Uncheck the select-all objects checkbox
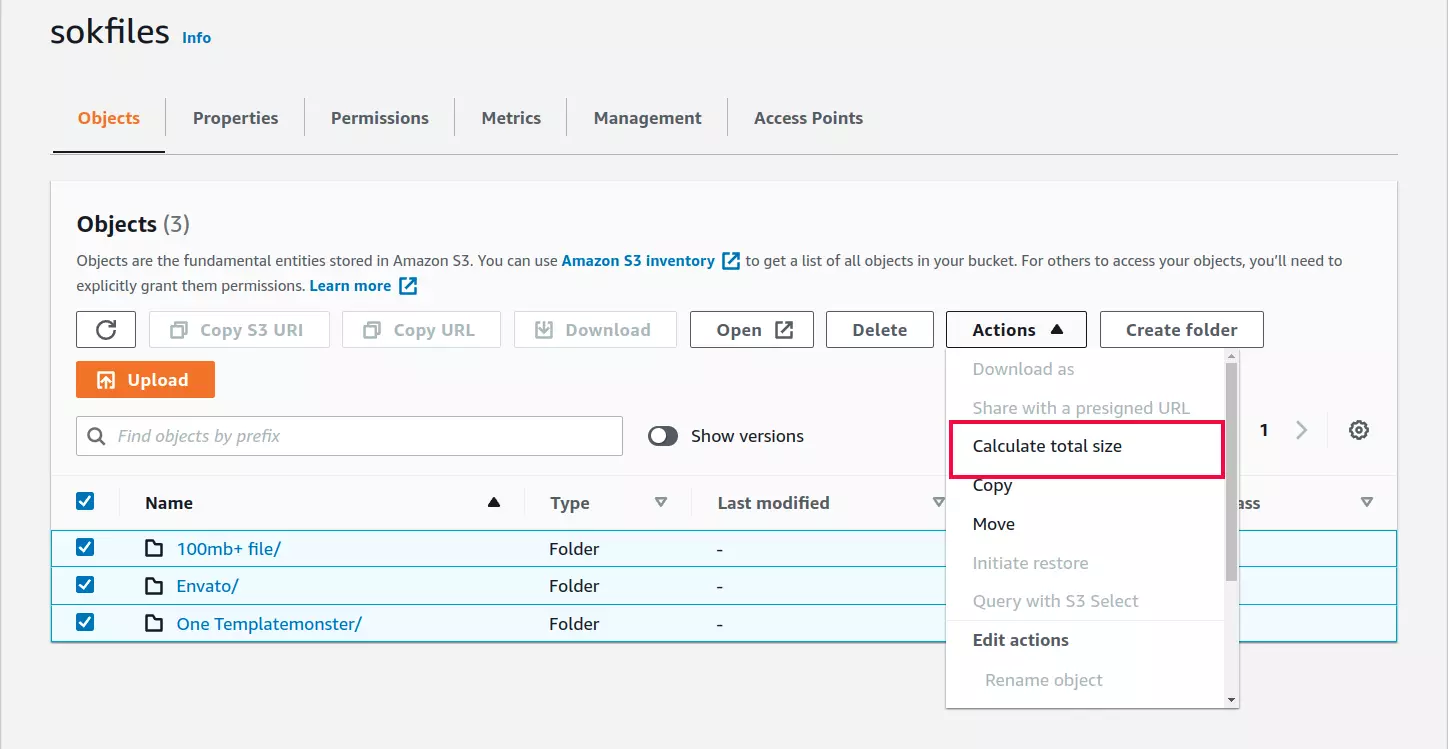Image resolution: width=1450 pixels, height=749 pixels. pos(85,502)
